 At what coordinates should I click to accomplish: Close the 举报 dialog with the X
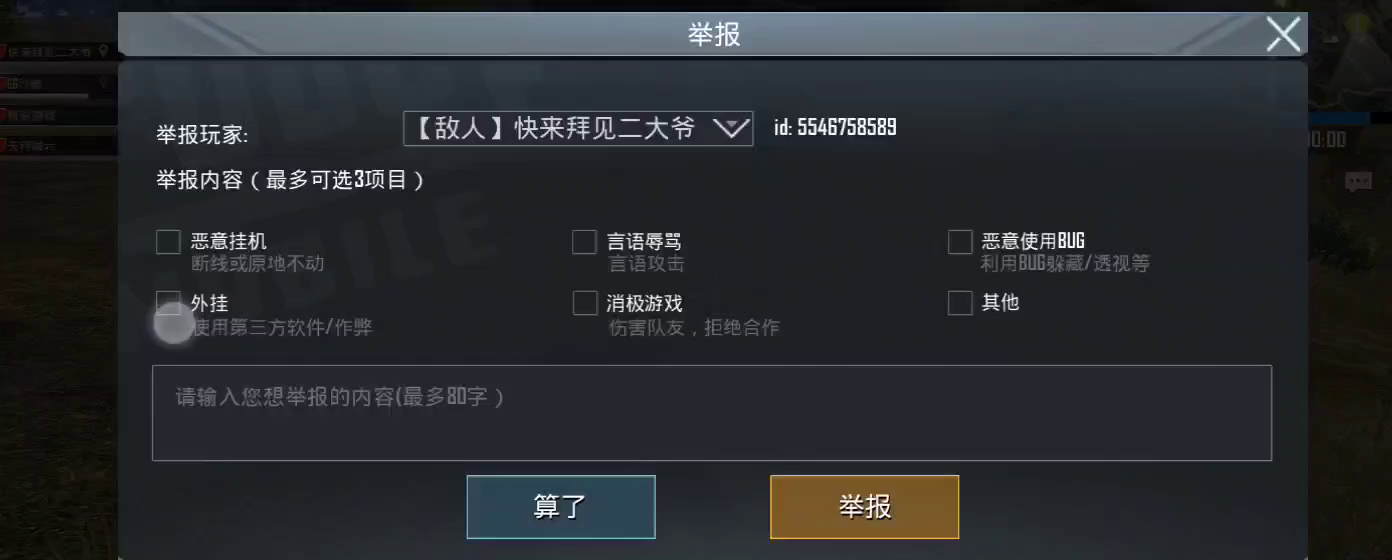[1283, 34]
